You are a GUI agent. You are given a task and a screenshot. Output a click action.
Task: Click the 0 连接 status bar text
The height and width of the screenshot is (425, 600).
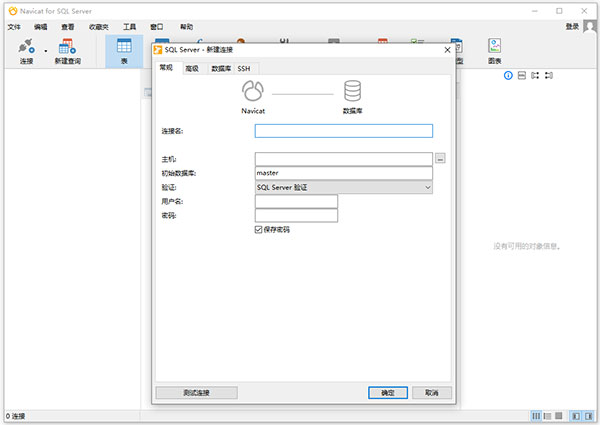[x=16, y=416]
